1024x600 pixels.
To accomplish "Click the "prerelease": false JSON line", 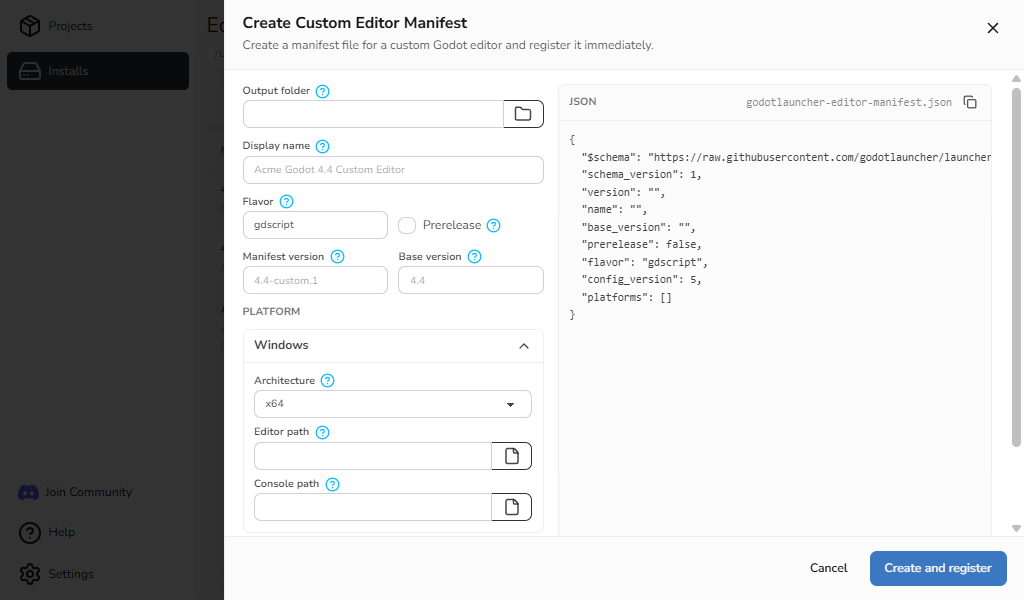I will 641,245.
